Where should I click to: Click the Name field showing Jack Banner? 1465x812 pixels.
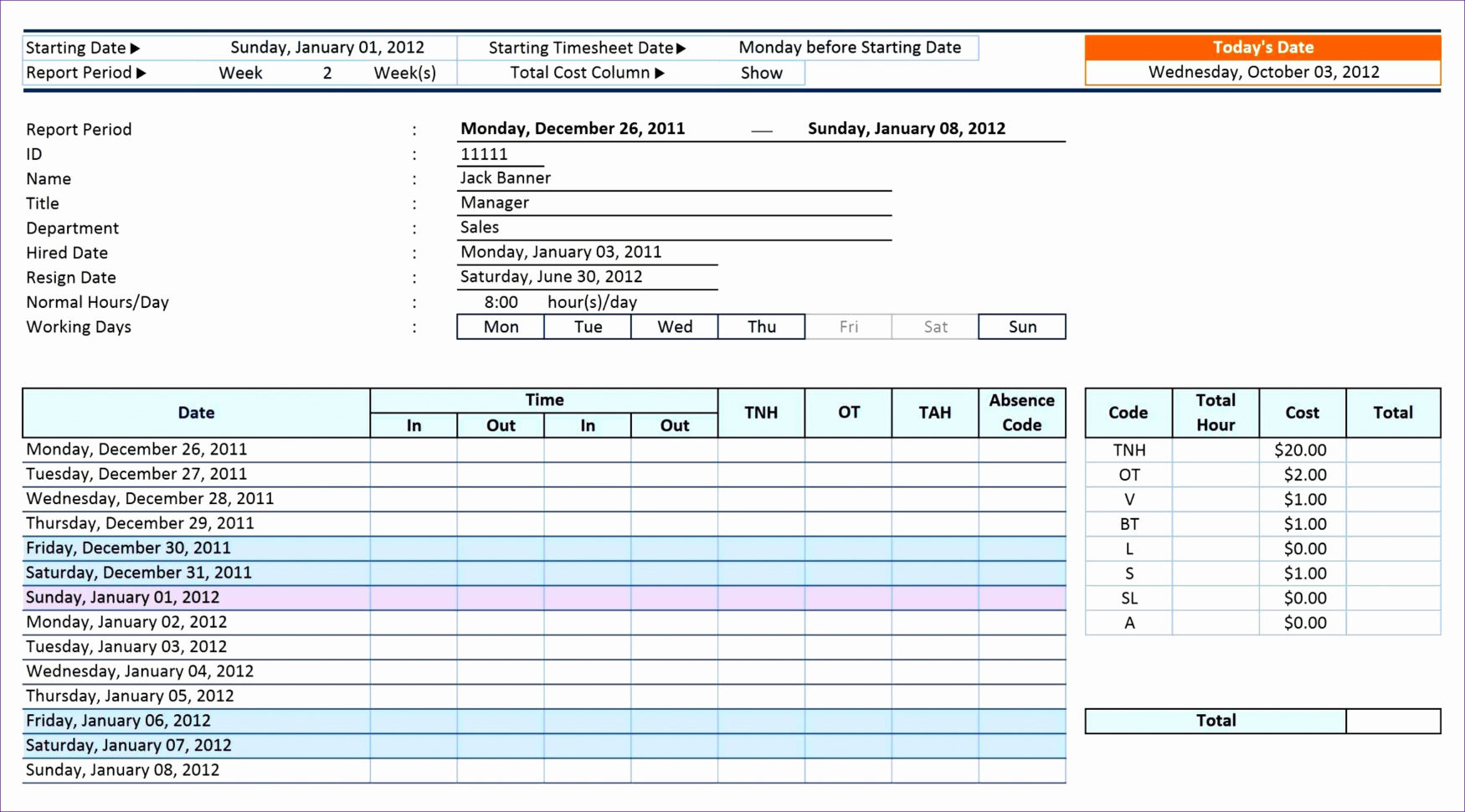[x=505, y=177]
